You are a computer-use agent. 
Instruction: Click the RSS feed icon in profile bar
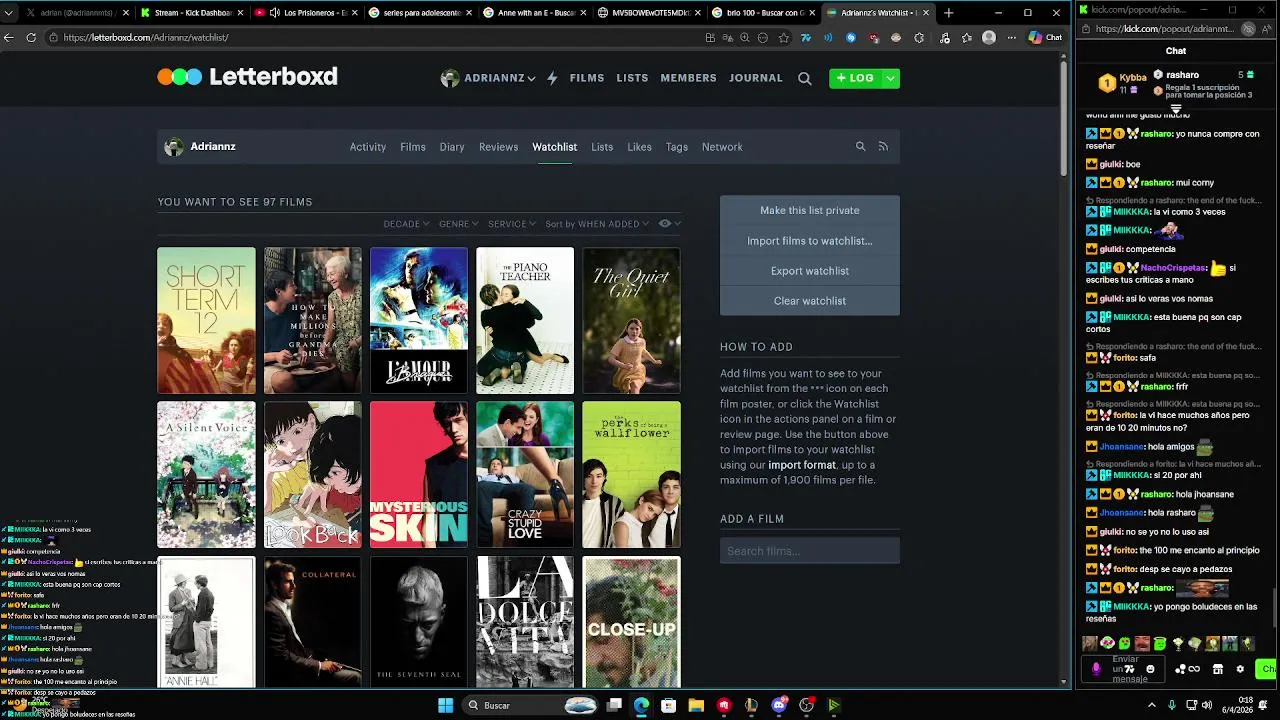pos(883,146)
